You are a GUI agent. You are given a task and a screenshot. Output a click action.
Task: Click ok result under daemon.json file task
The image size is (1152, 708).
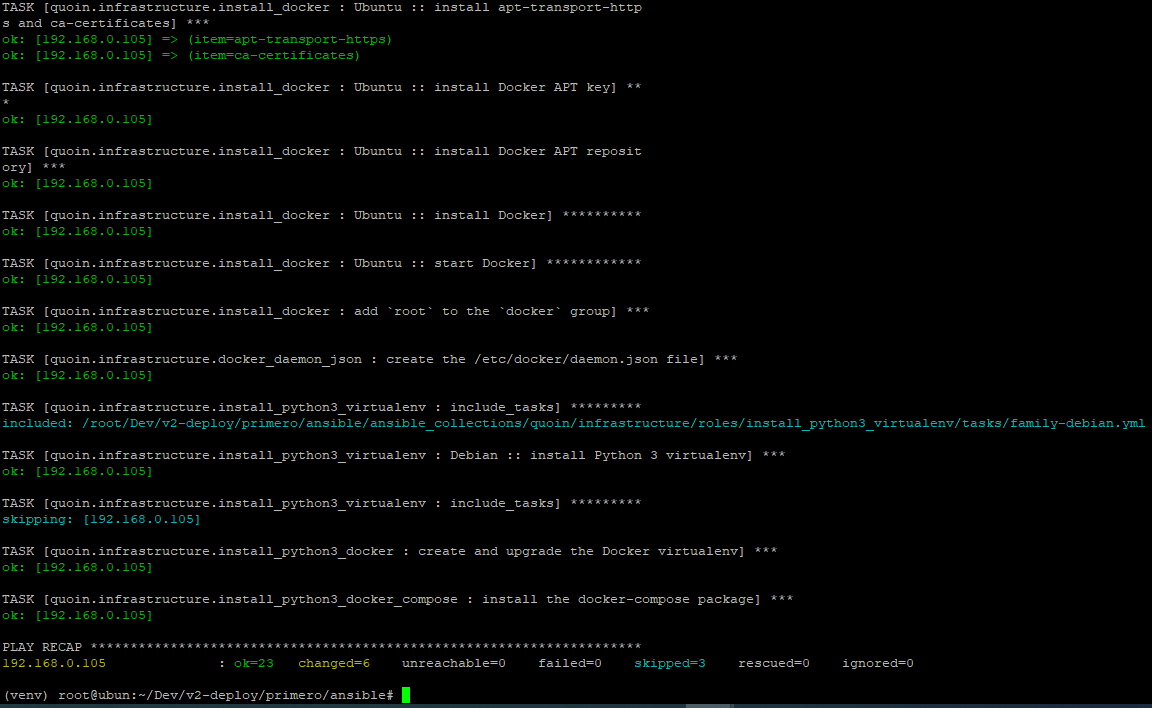coord(77,375)
